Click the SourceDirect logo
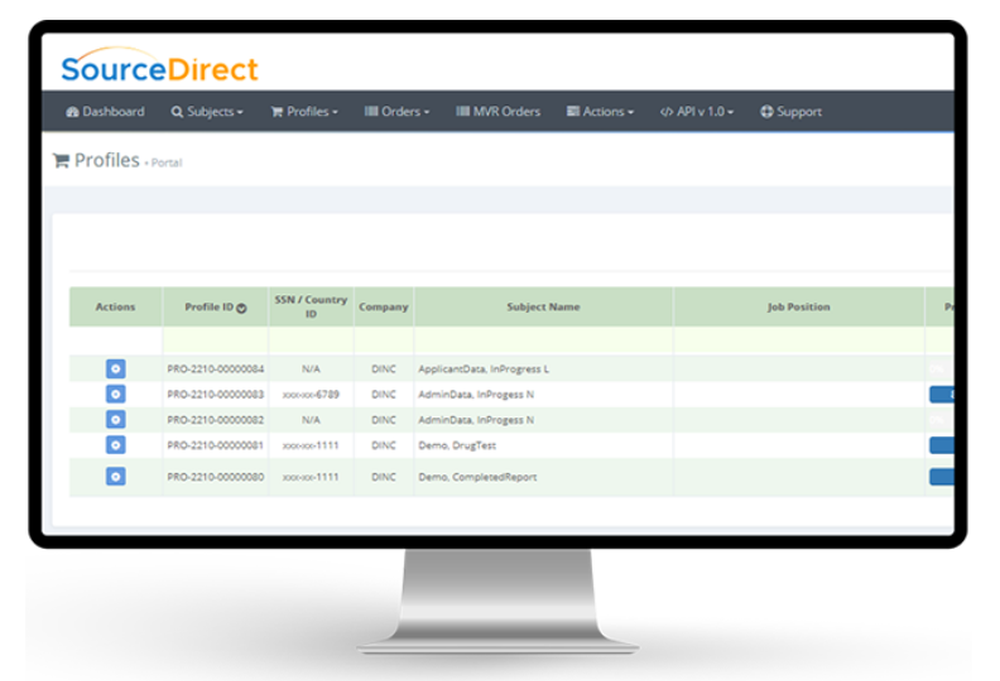The height and width of the screenshot is (681, 1000). pyautogui.click(x=158, y=68)
